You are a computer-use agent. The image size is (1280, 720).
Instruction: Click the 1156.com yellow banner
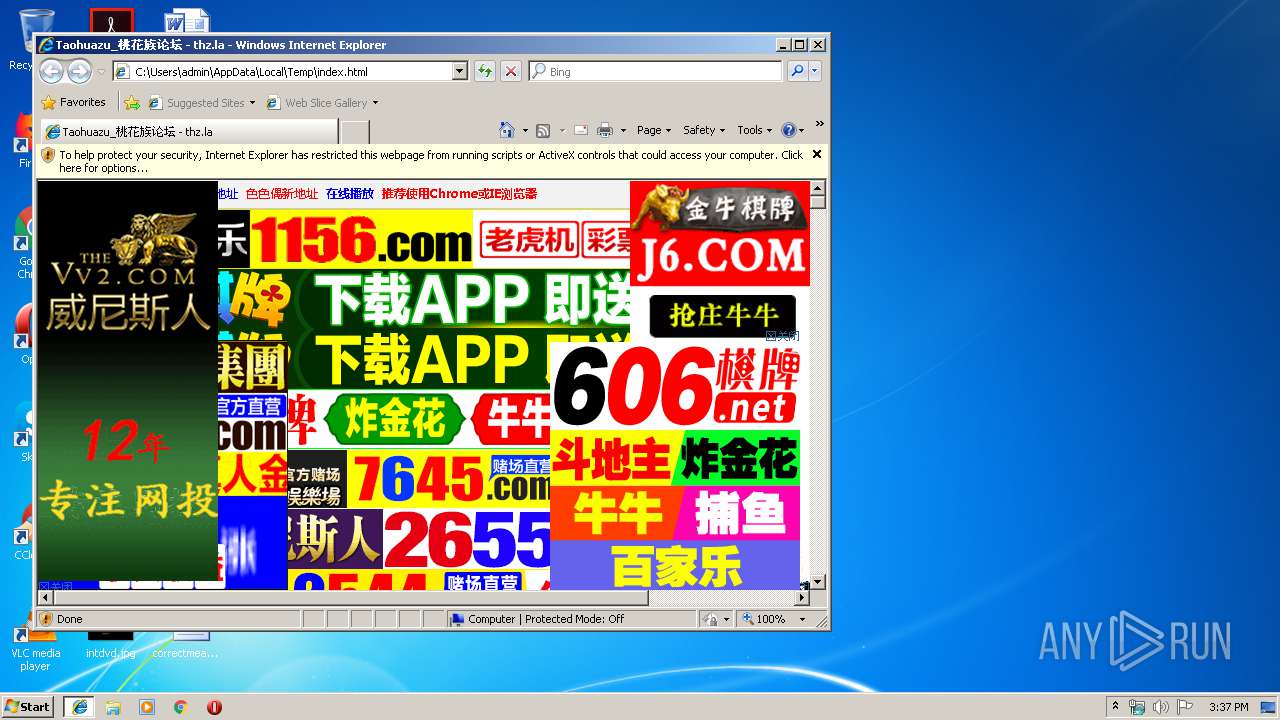360,239
